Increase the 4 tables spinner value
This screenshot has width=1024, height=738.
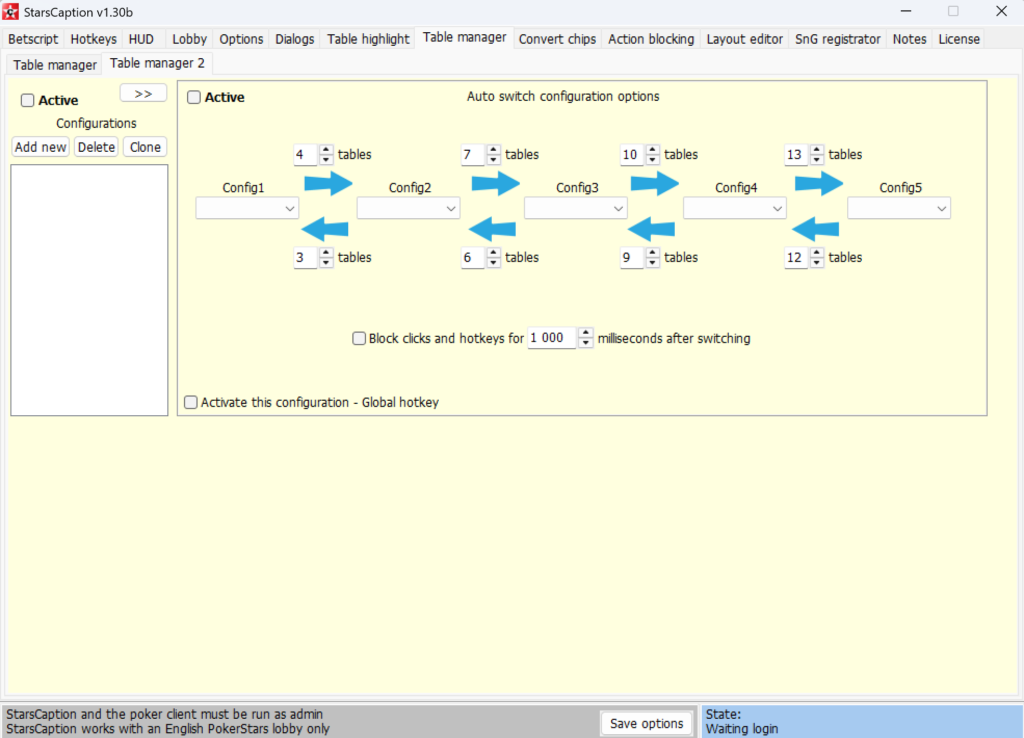click(x=326, y=150)
